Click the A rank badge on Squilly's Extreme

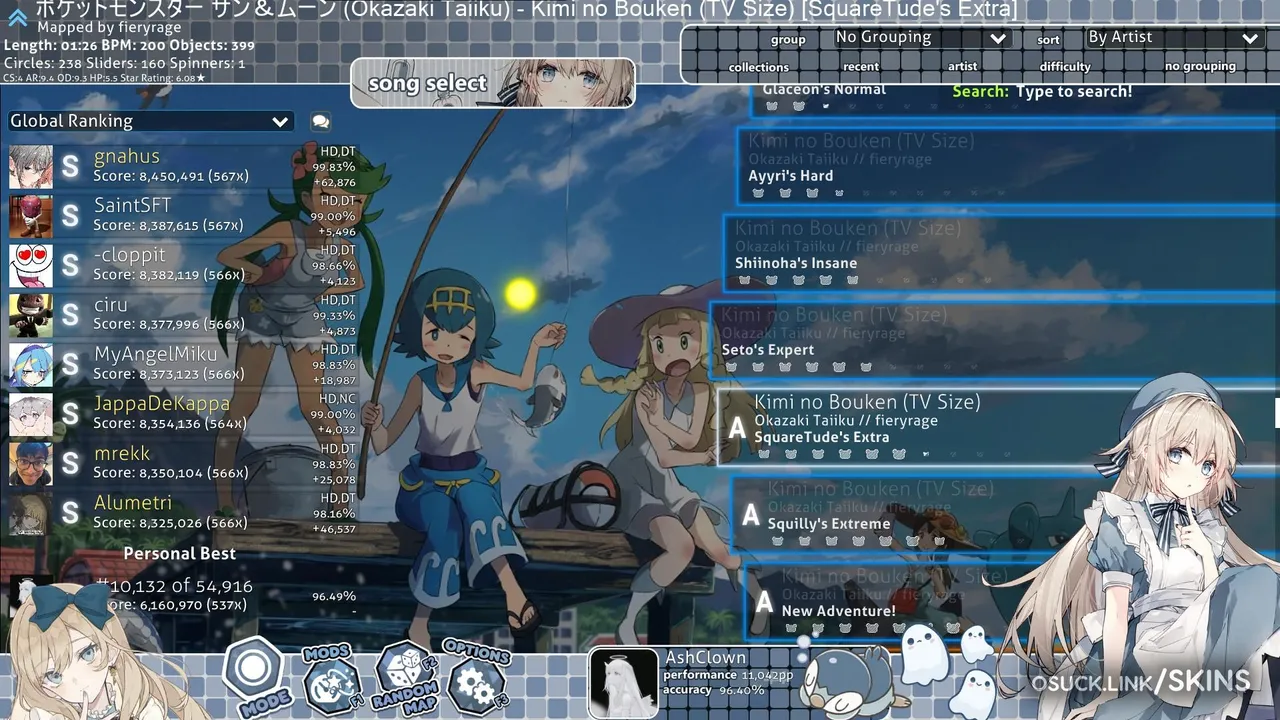pyautogui.click(x=751, y=515)
